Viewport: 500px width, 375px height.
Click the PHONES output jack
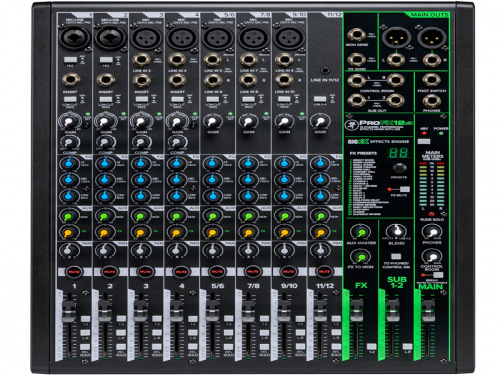pos(431,100)
